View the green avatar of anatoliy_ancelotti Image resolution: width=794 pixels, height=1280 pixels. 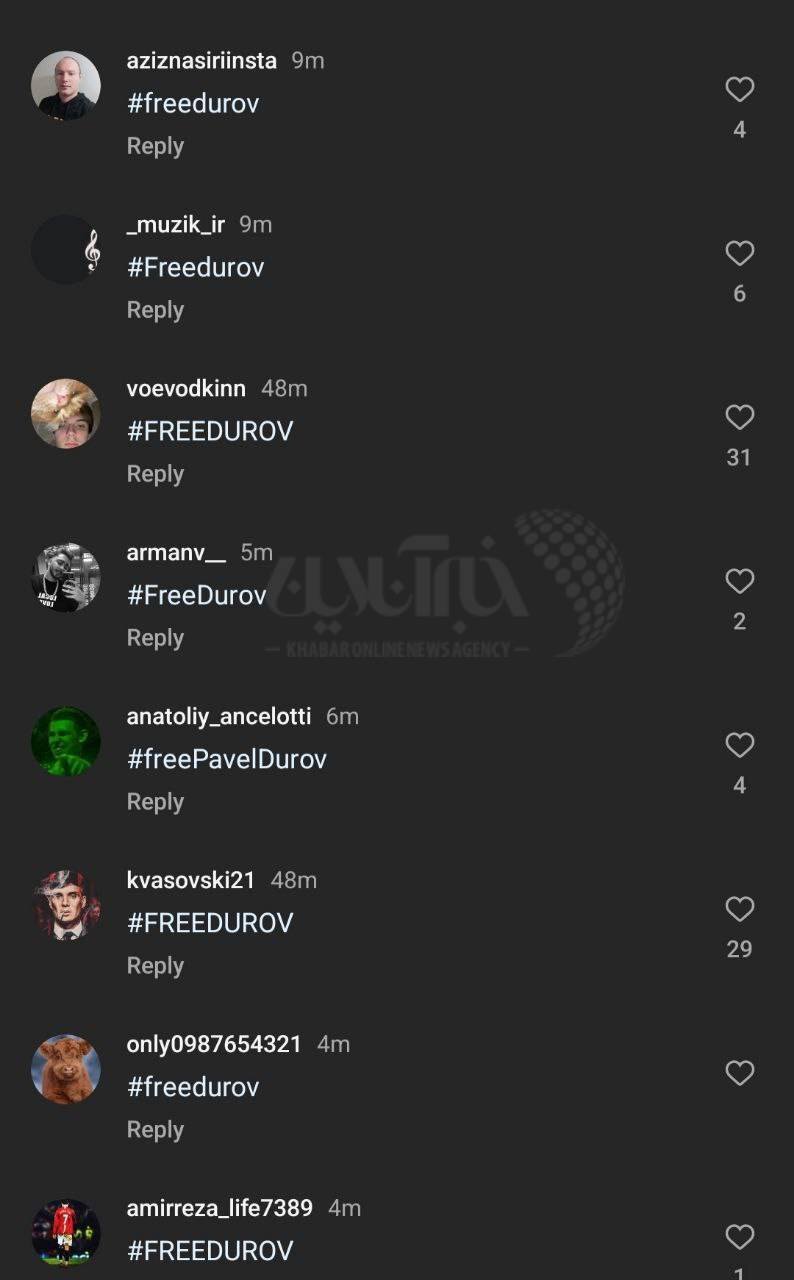(66, 742)
